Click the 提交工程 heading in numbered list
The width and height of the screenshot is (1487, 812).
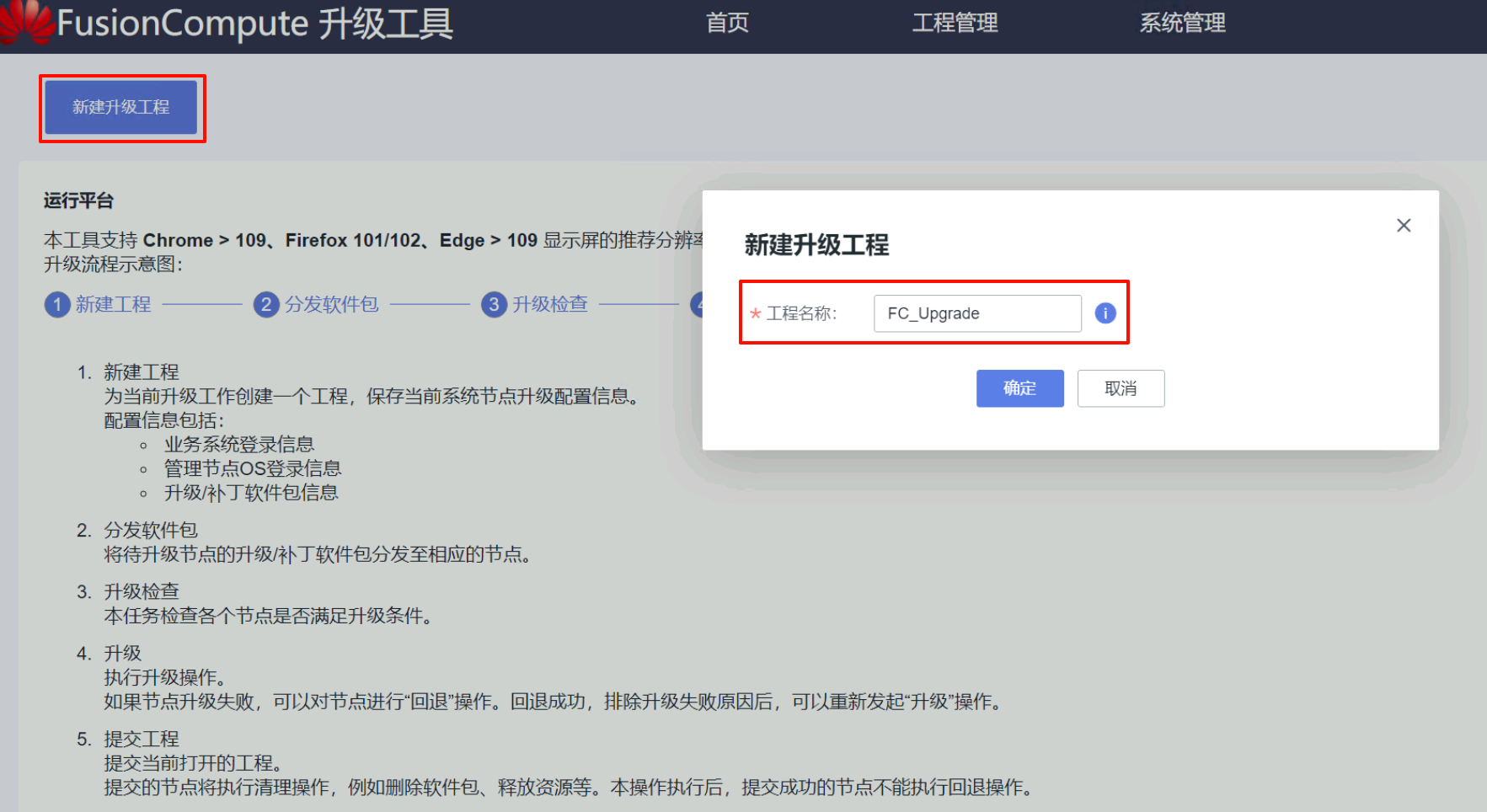(x=141, y=739)
